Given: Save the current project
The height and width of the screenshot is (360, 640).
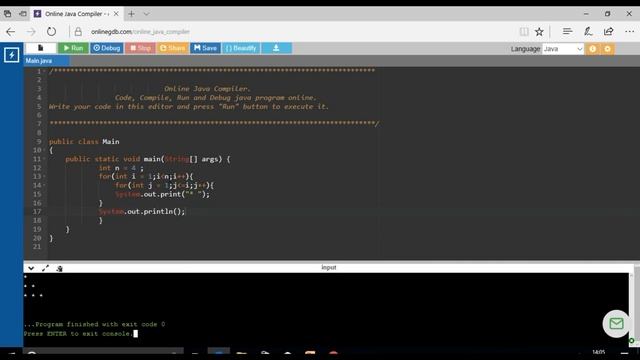Looking at the screenshot, I should click(x=205, y=48).
